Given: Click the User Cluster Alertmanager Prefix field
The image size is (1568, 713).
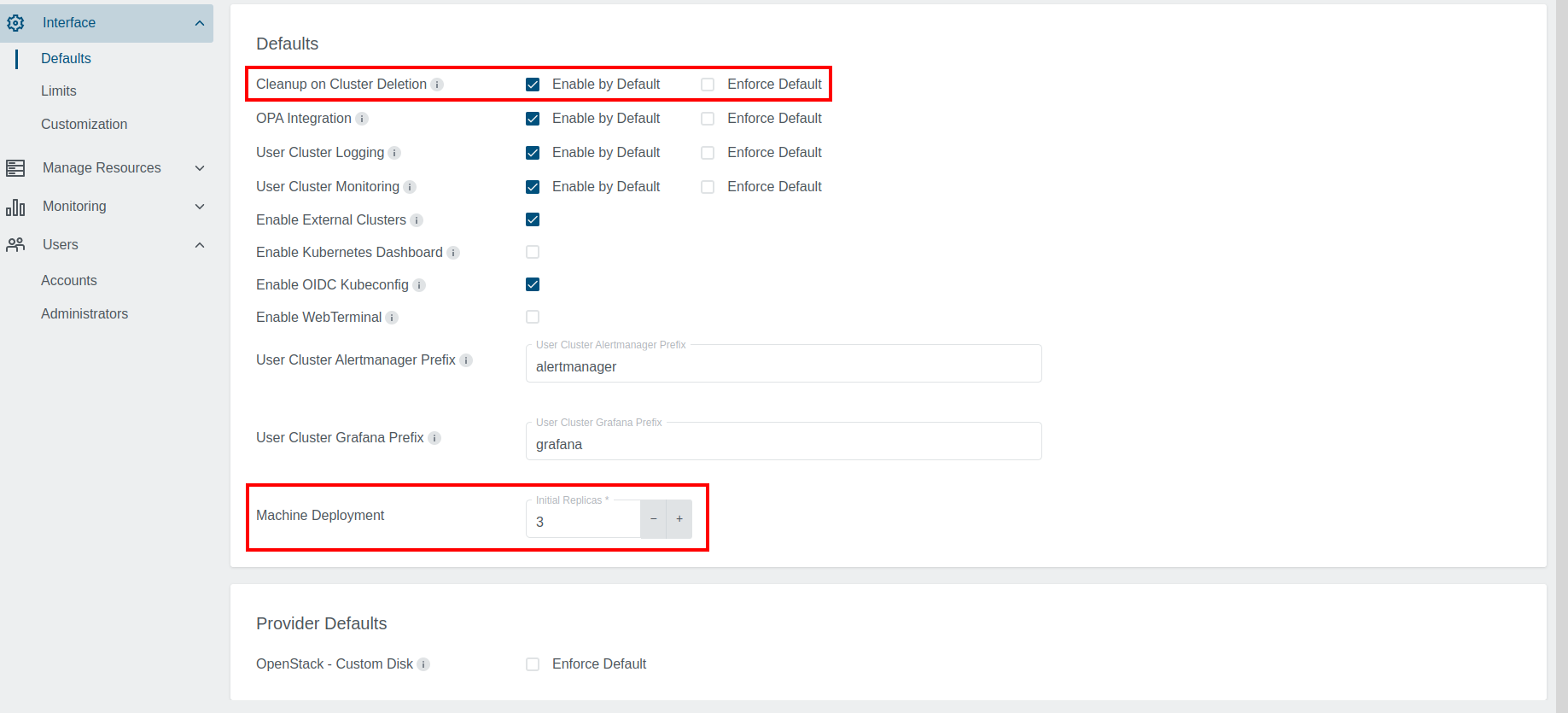Looking at the screenshot, I should pyautogui.click(x=783, y=366).
